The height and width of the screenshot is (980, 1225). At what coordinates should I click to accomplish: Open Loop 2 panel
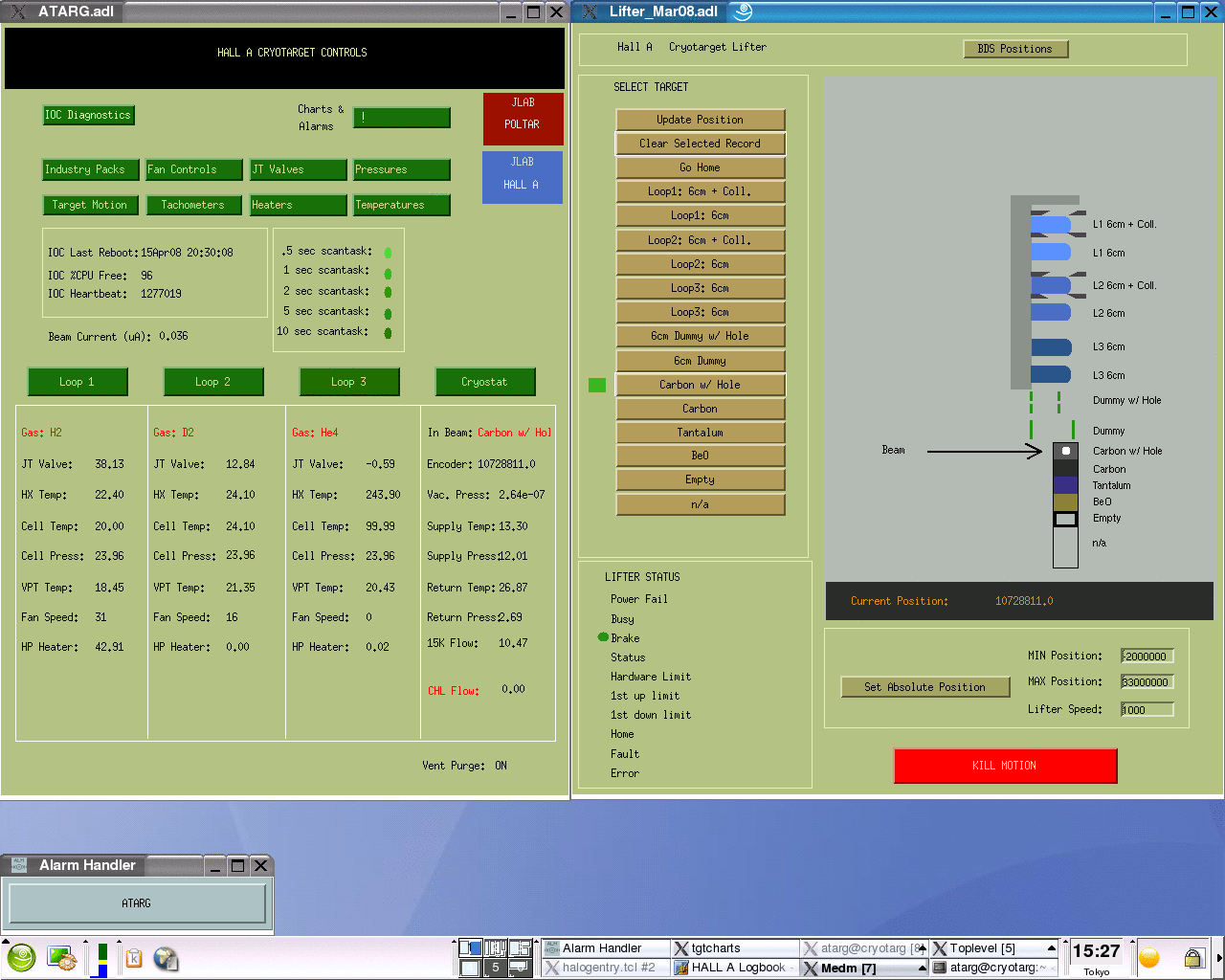(213, 382)
